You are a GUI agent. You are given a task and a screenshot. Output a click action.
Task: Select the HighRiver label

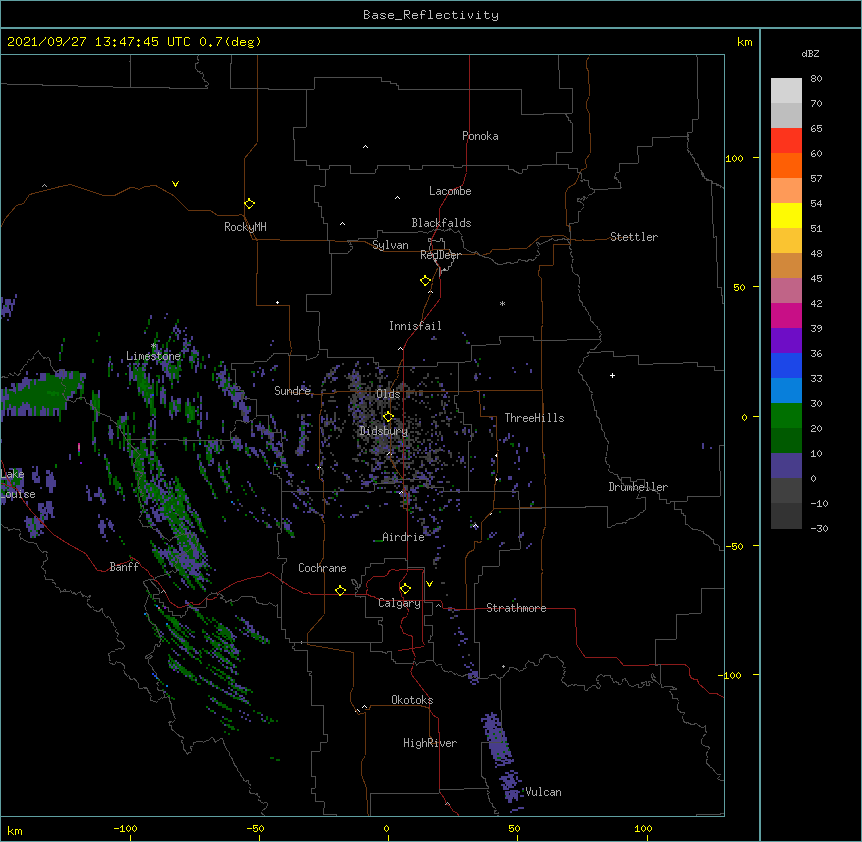tap(430, 743)
